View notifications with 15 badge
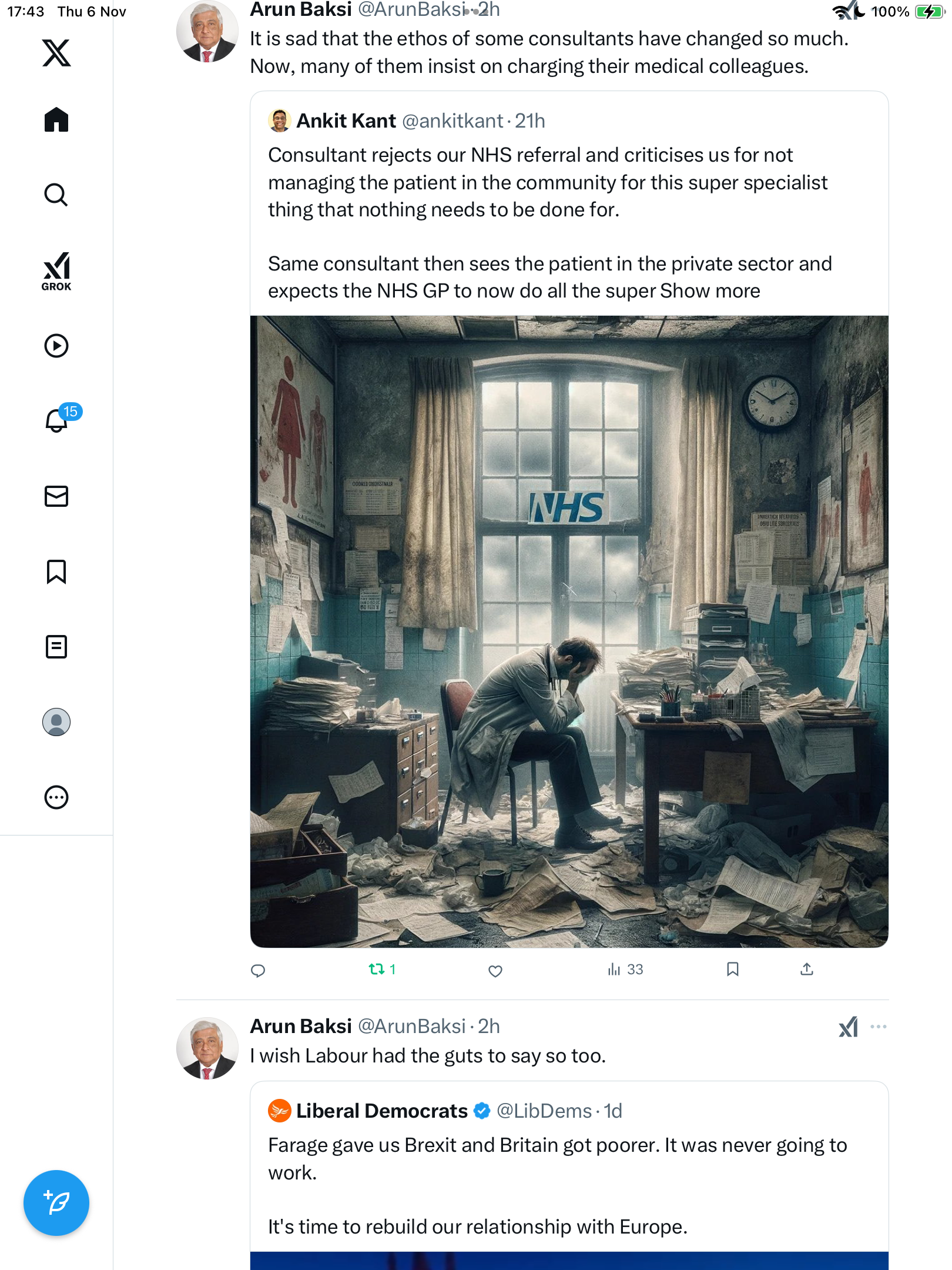The image size is (952, 1270). point(58,420)
